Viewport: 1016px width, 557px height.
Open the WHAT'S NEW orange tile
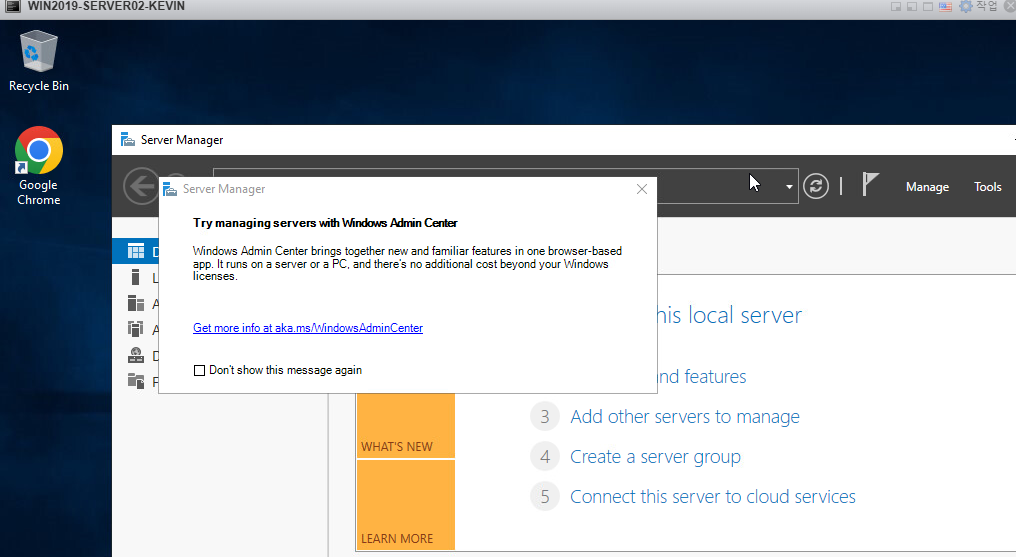[x=406, y=425]
